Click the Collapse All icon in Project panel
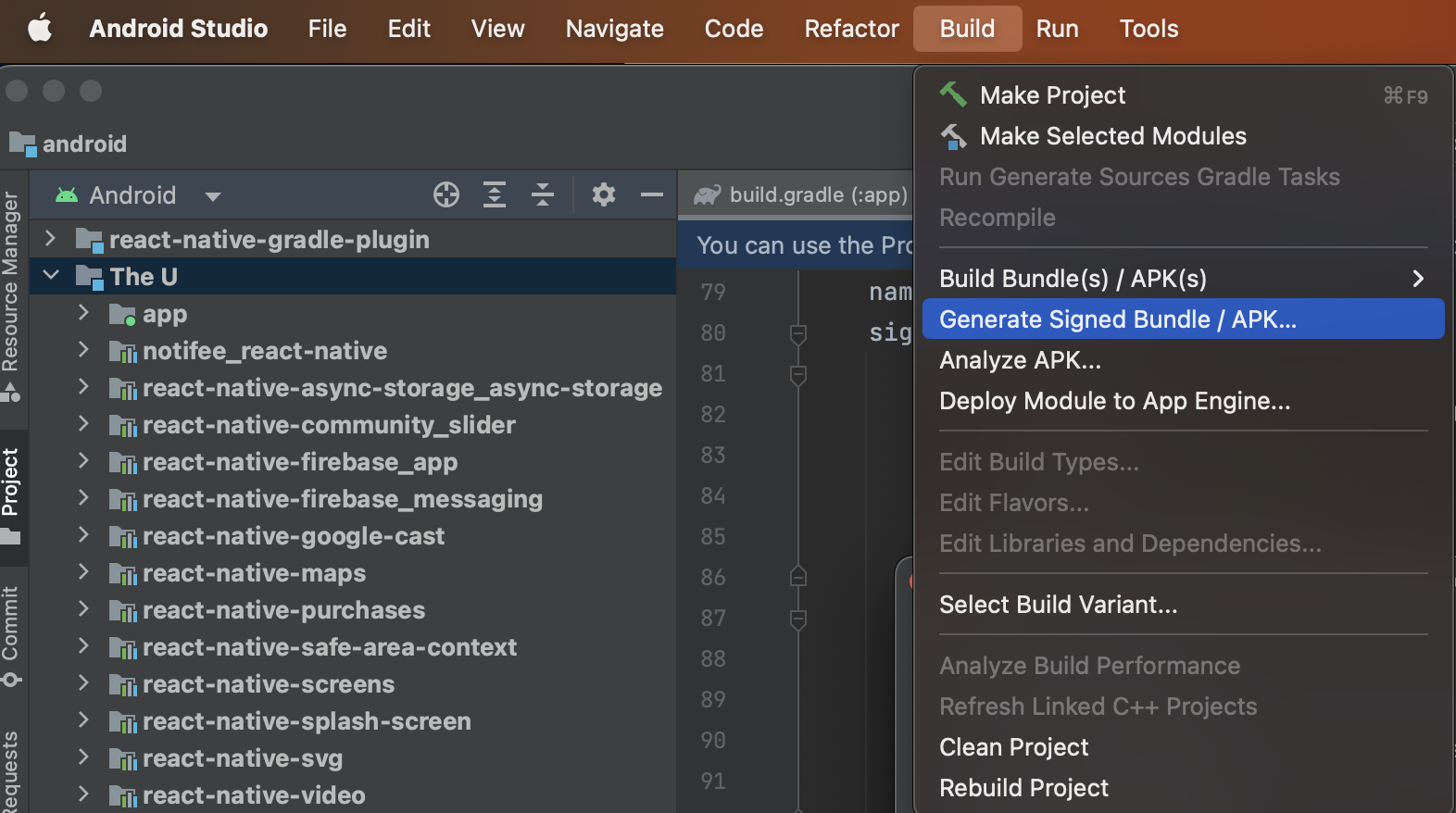This screenshot has width=1456, height=813. pyautogui.click(x=543, y=194)
